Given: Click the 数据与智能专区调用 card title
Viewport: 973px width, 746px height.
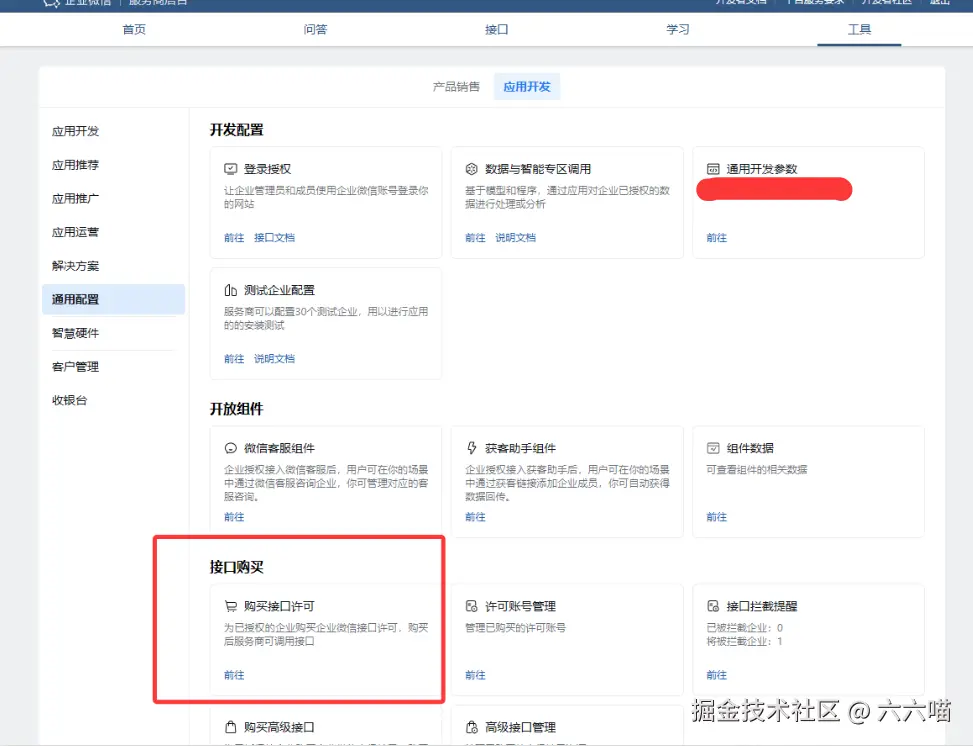Looking at the screenshot, I should (x=538, y=169).
